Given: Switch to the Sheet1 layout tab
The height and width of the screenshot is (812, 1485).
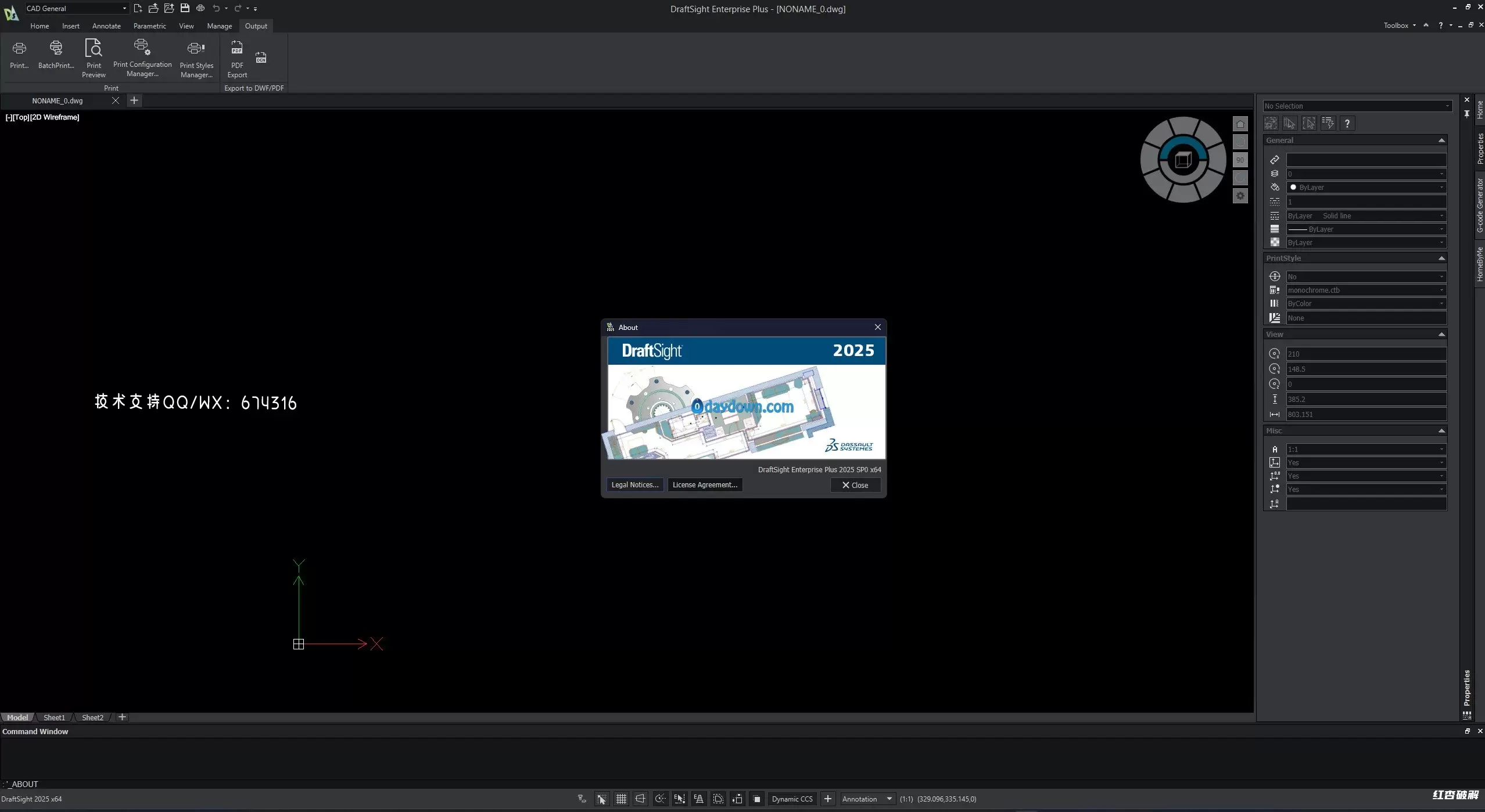Looking at the screenshot, I should click(x=54, y=717).
